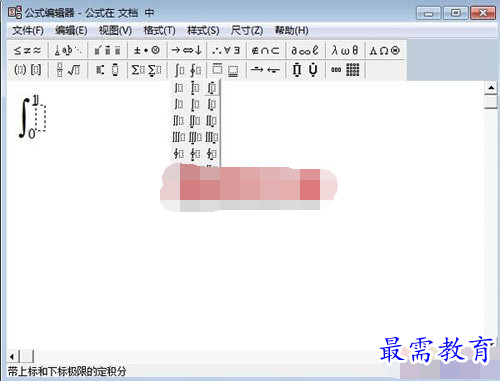Pick triple integral with underscript limit
Viewport: 501px width, 381px height.
tap(195, 137)
